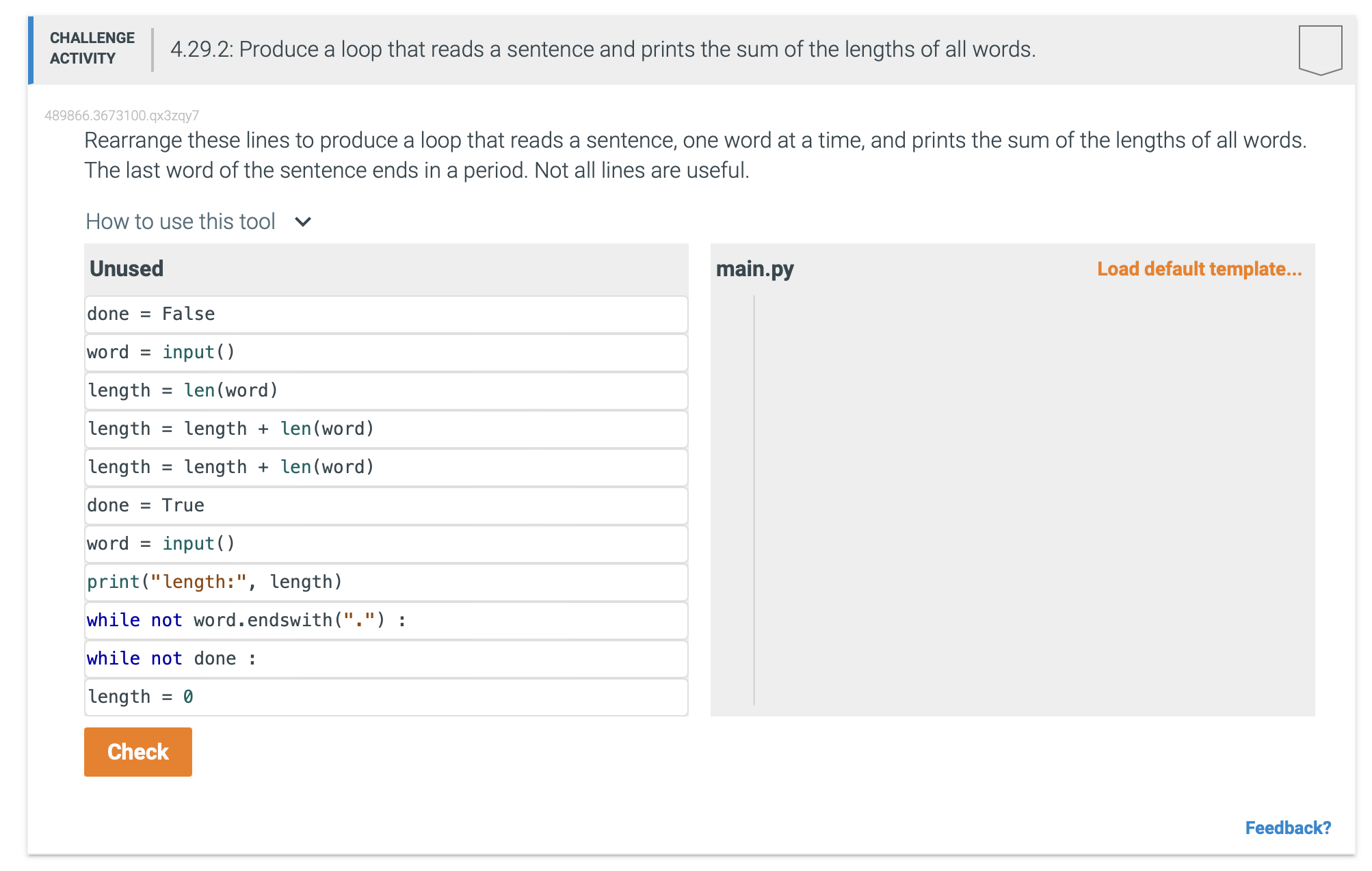This screenshot has width=1372, height=871.
Task: Select the "done = False" code line
Action: (386, 314)
